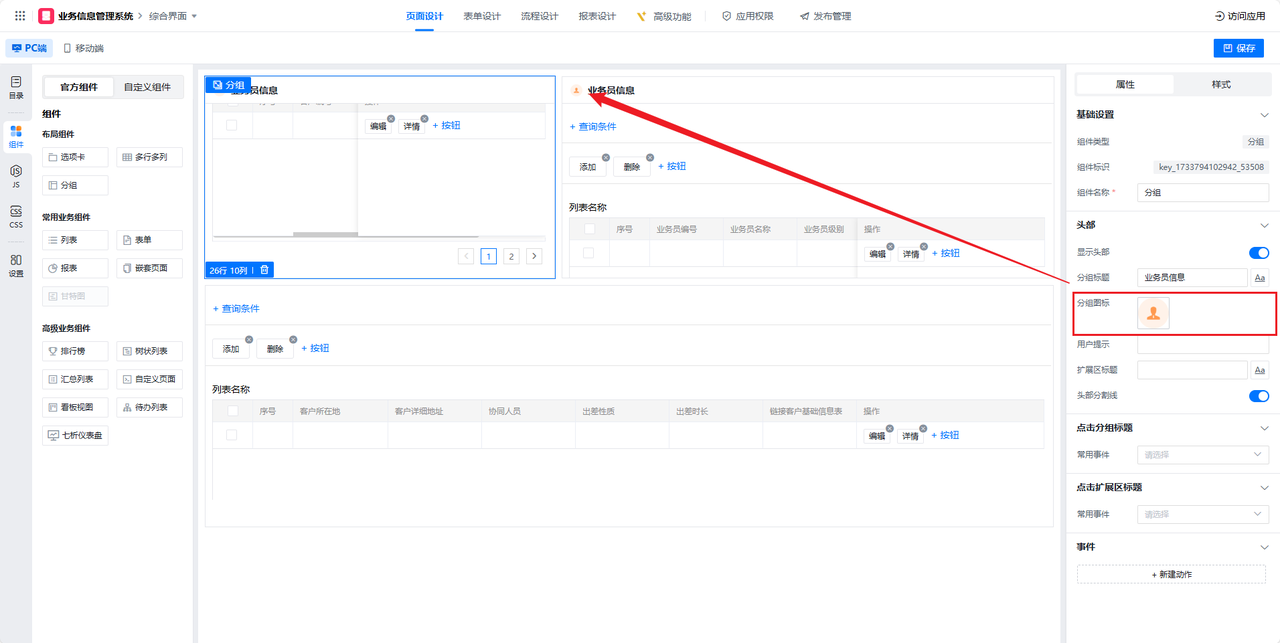The image size is (1280, 643).
Task: Select the 排行榜 advanced component
Action: (x=75, y=351)
